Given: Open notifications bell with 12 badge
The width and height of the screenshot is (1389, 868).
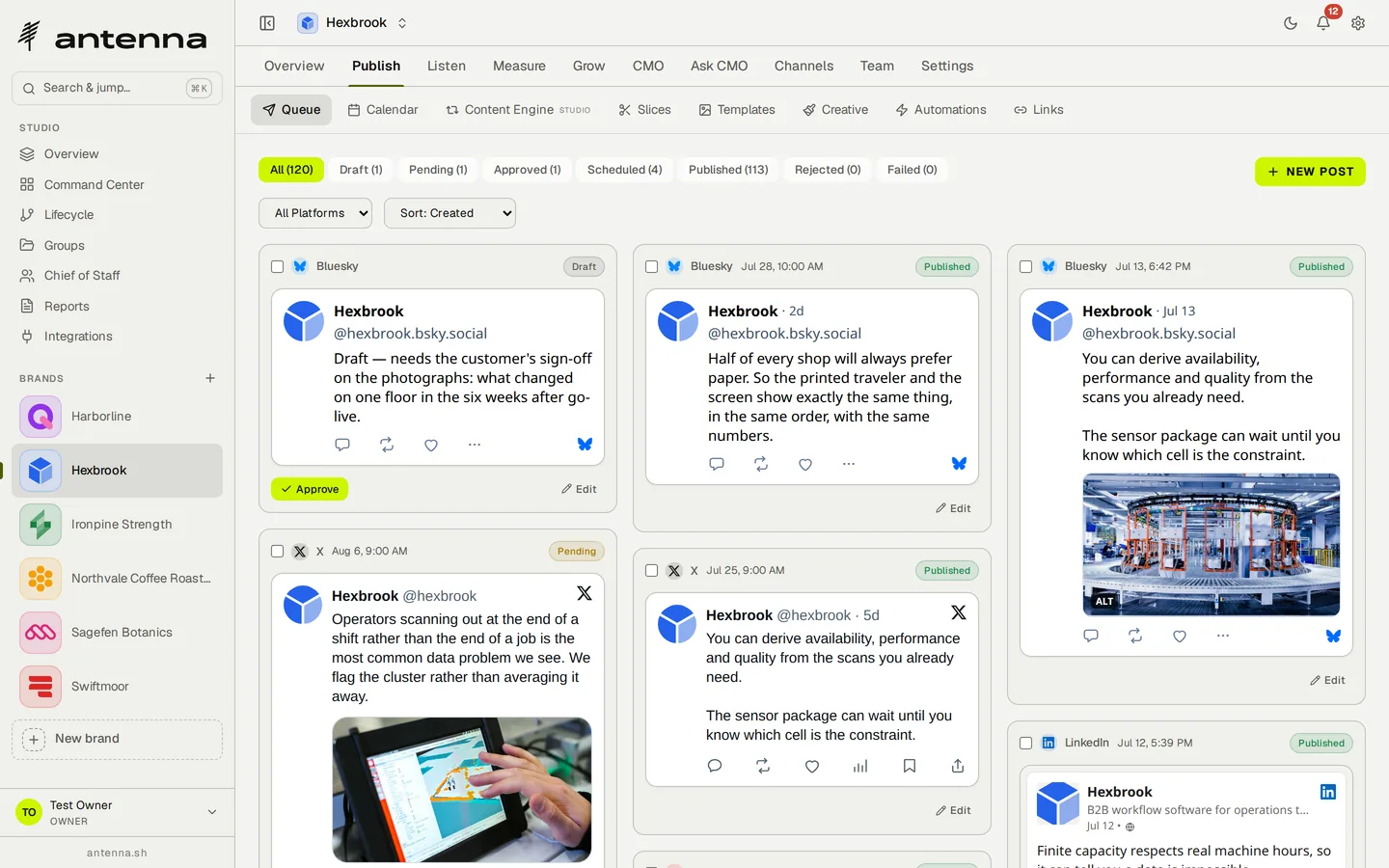Looking at the screenshot, I should pos(1323,23).
